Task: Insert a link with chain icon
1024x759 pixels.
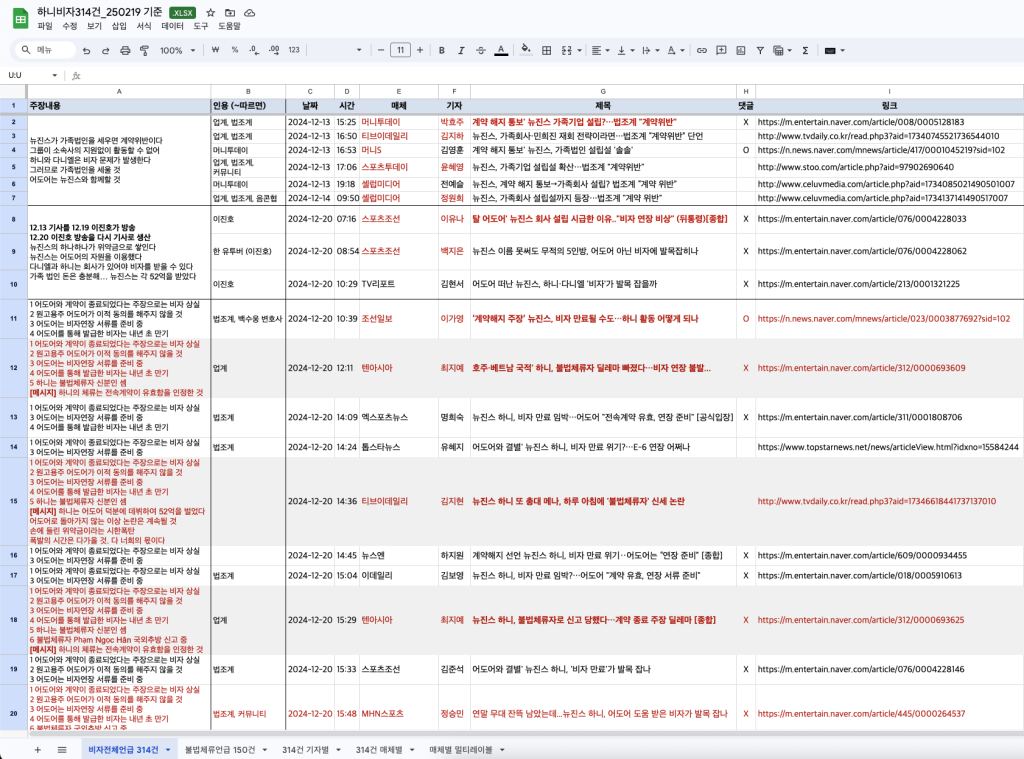Action: point(701,50)
